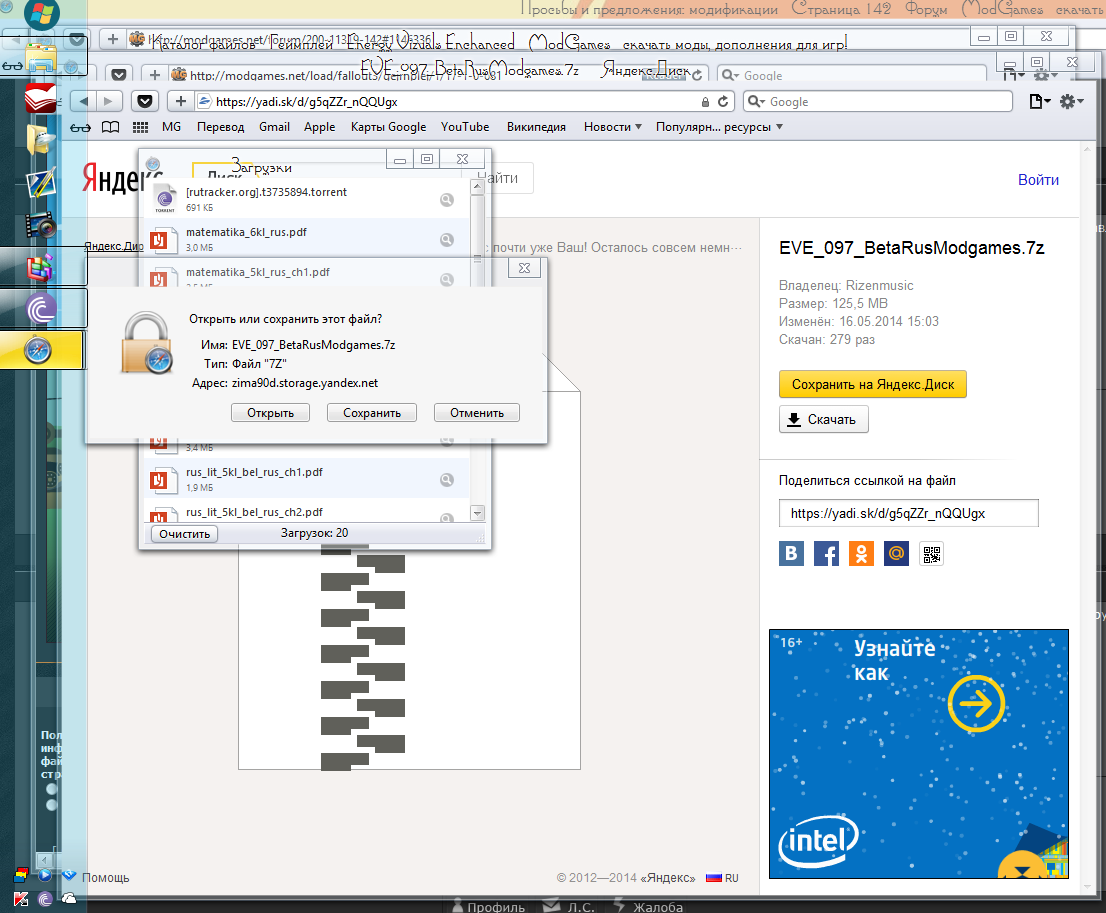The height and width of the screenshot is (913, 1106).
Task: Click the Яндекс.Диск breadcrumb link
Action: (114, 246)
